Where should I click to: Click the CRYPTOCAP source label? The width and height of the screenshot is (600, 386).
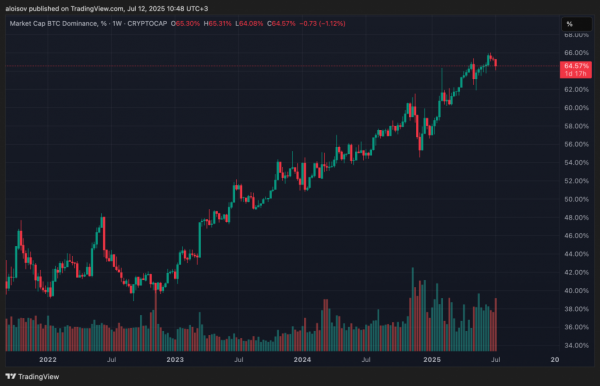tap(147, 24)
